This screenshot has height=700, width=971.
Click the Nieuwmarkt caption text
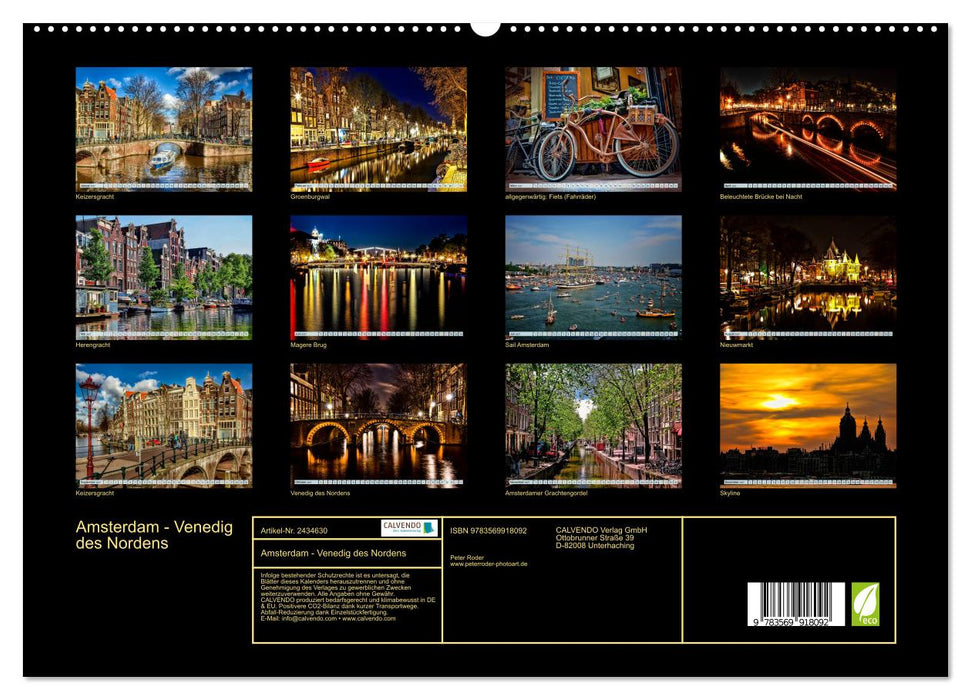[x=736, y=345]
